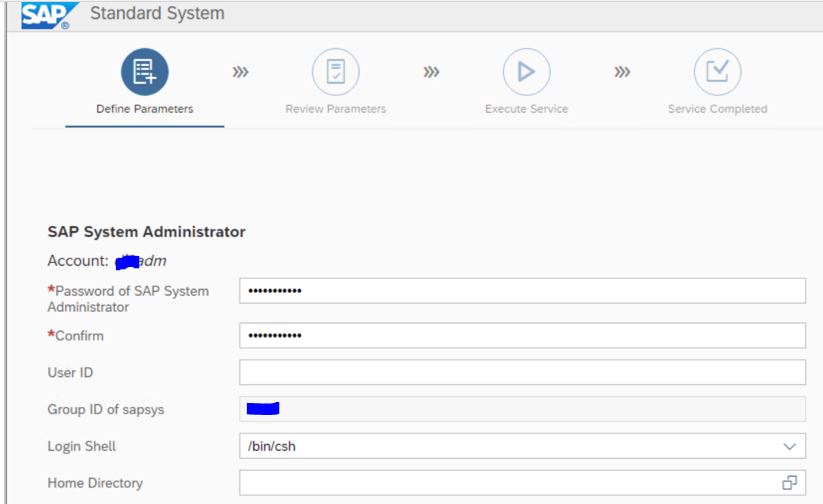Open the Execute Service tab label
Image resolution: width=823 pixels, height=504 pixels.
point(526,109)
